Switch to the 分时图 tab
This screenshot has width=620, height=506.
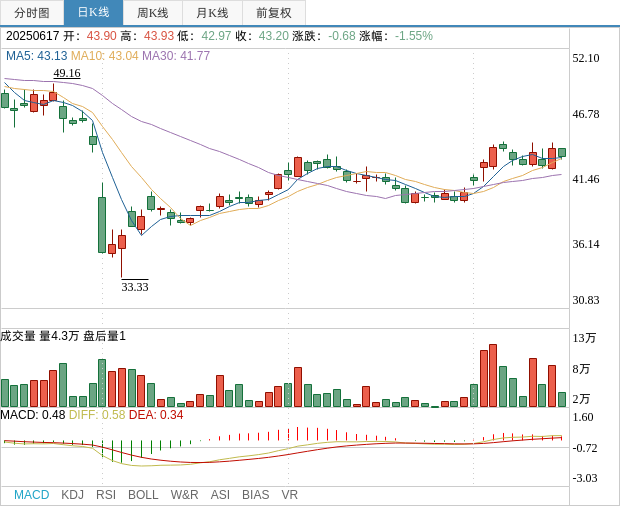tap(32, 13)
